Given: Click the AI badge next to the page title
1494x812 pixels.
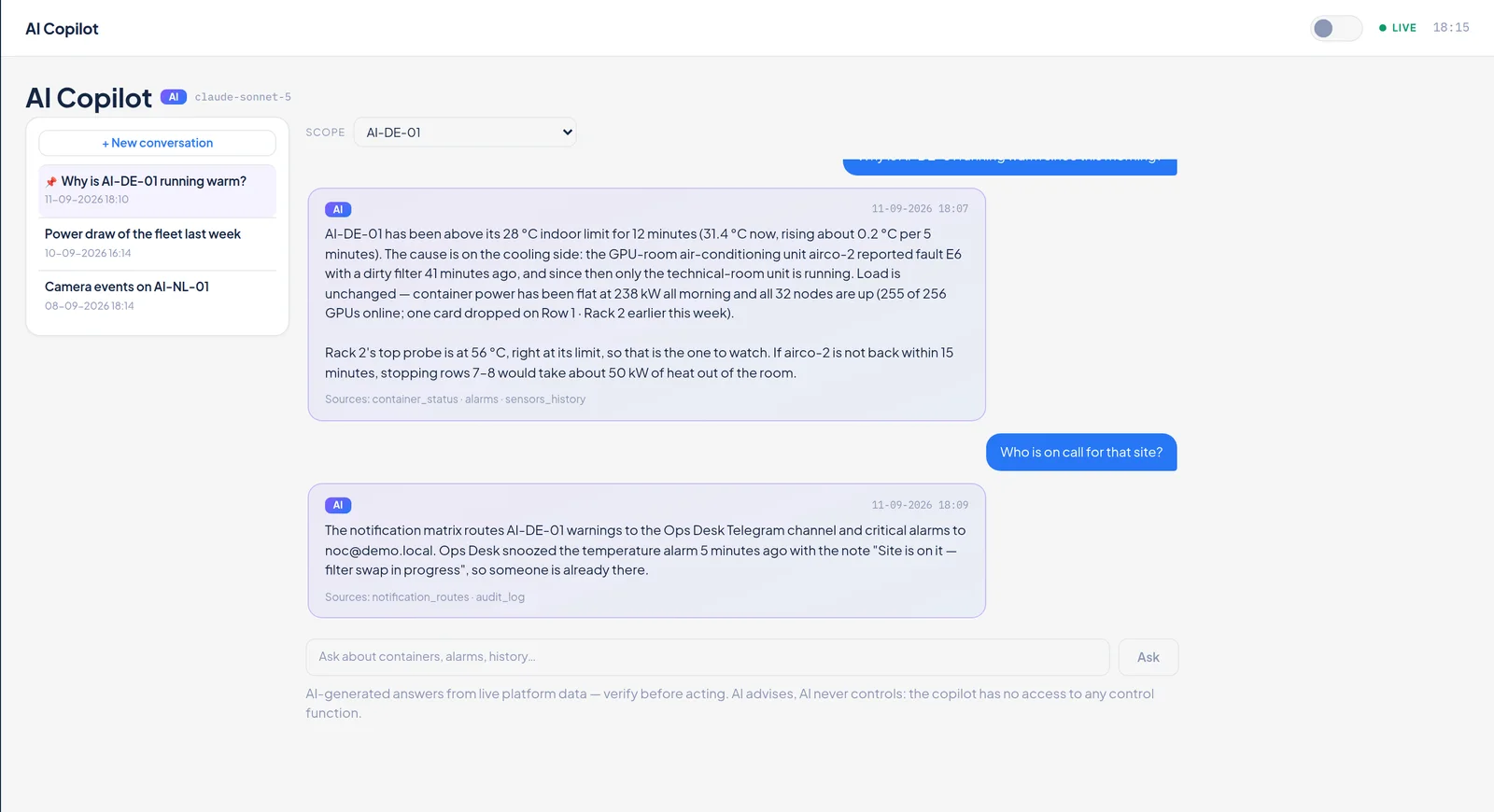Looking at the screenshot, I should 174,97.
